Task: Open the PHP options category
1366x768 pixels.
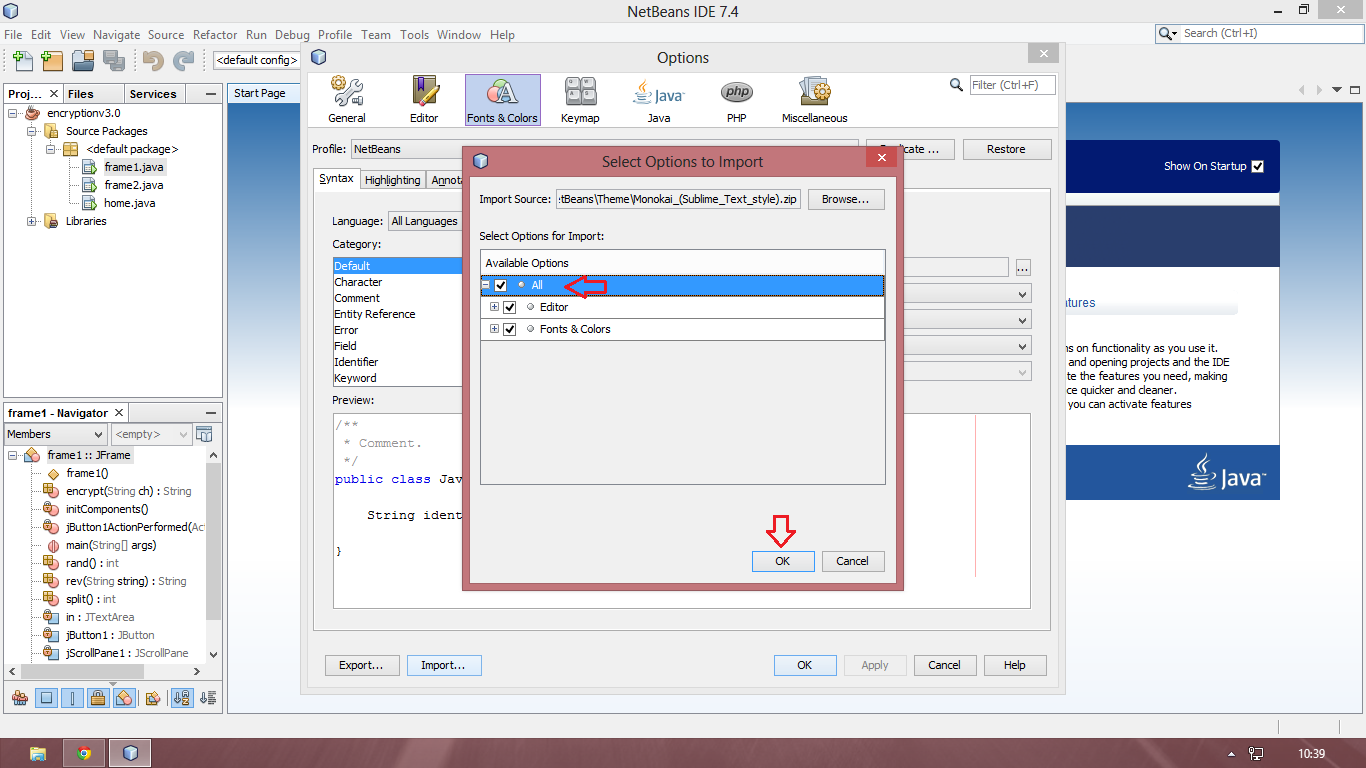Action: (x=736, y=99)
